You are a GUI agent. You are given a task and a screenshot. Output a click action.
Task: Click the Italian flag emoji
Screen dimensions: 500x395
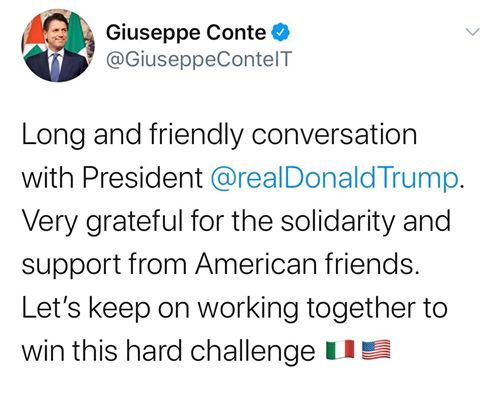(340, 350)
